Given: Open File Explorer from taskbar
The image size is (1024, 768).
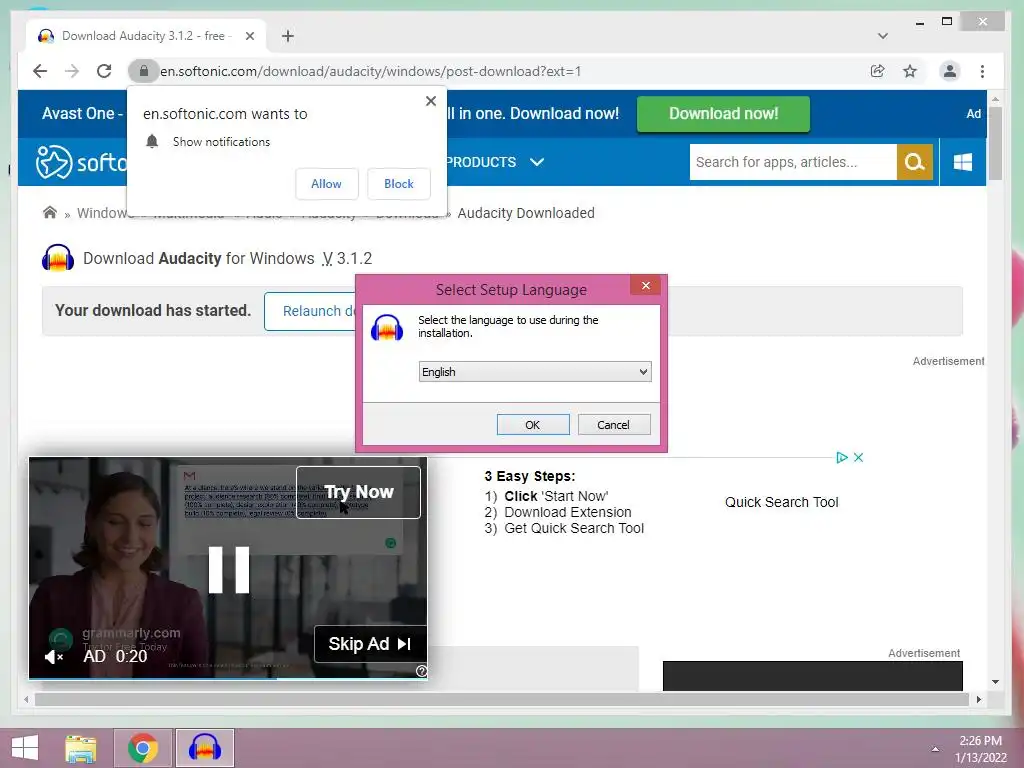Looking at the screenshot, I should click(81, 748).
